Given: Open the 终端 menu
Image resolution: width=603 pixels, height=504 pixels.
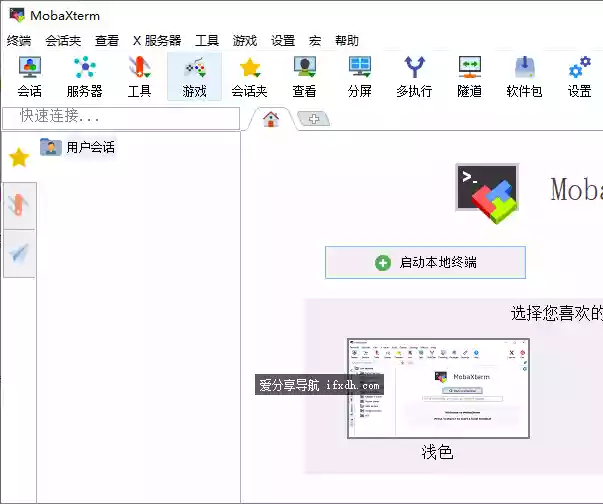Looking at the screenshot, I should tap(19, 40).
